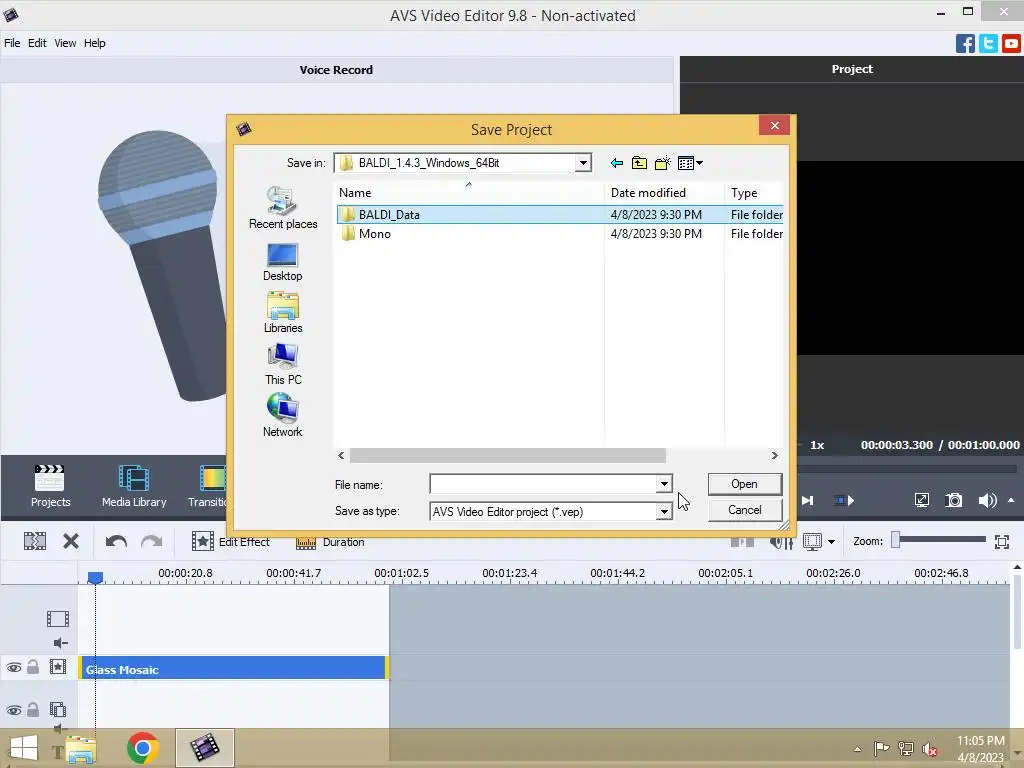This screenshot has height=768, width=1024.
Task: Click zoom to fit timeline icon
Action: click(x=1002, y=541)
